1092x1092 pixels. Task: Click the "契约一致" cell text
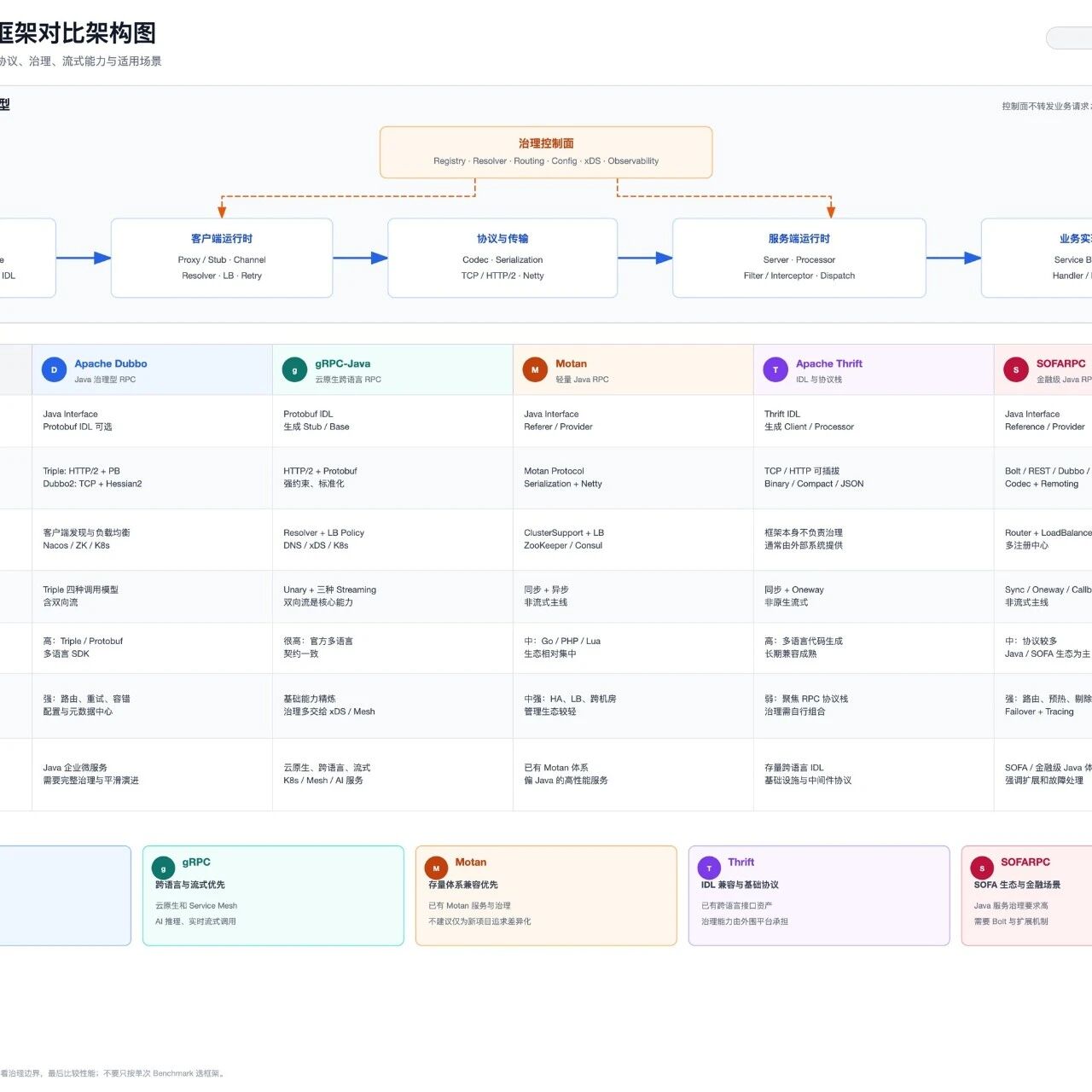(x=301, y=654)
